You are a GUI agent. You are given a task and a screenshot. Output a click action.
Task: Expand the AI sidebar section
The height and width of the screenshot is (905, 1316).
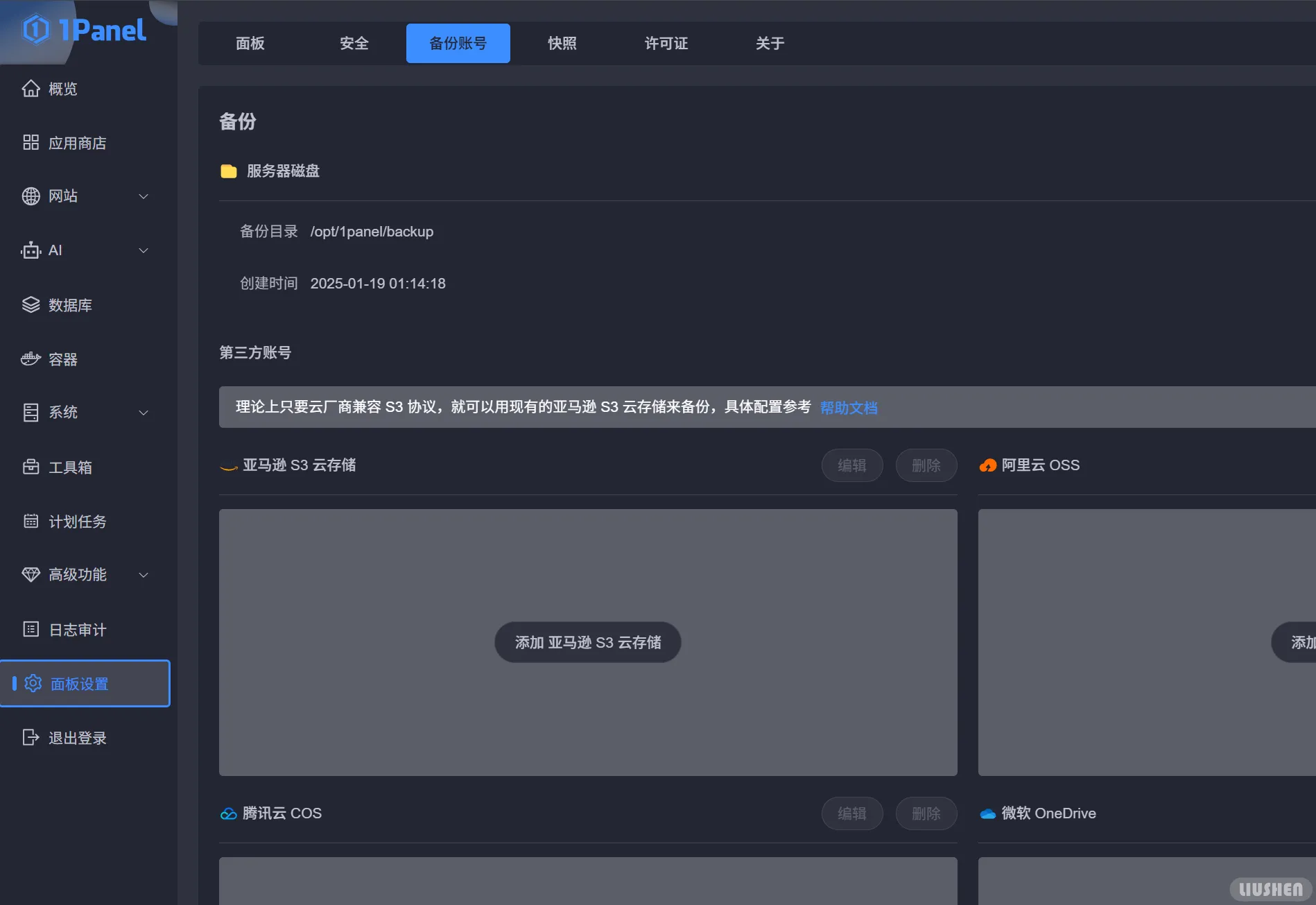click(144, 250)
